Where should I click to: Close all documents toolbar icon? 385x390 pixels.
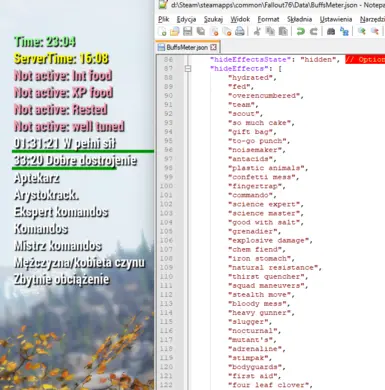point(227,32)
